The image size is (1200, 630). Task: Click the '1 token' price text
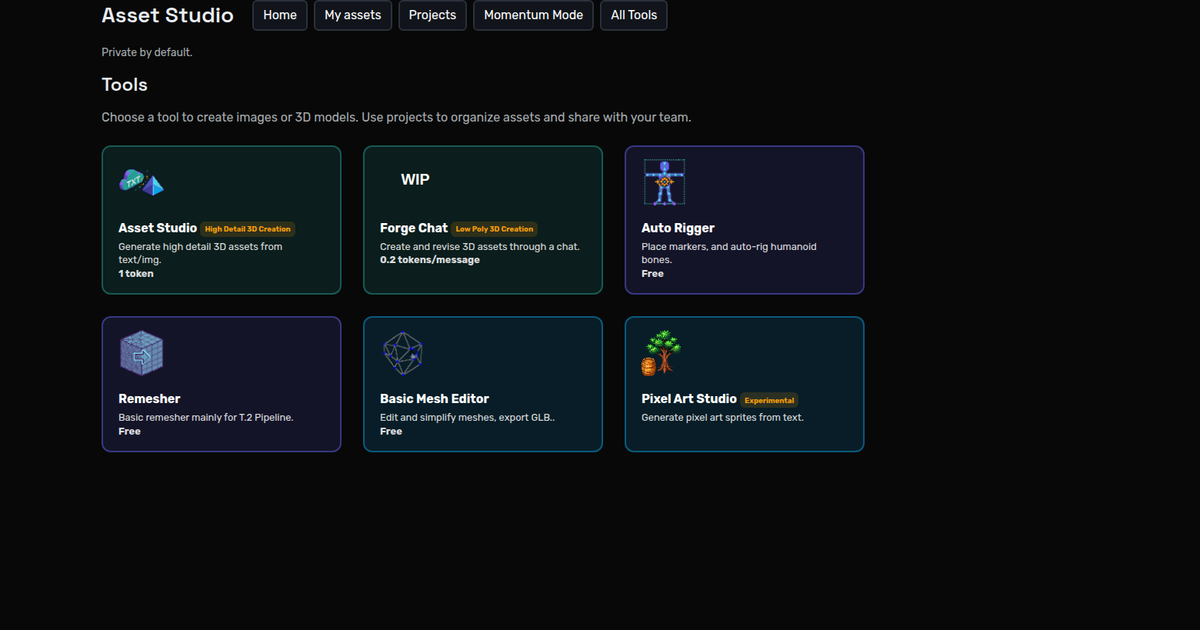[136, 273]
